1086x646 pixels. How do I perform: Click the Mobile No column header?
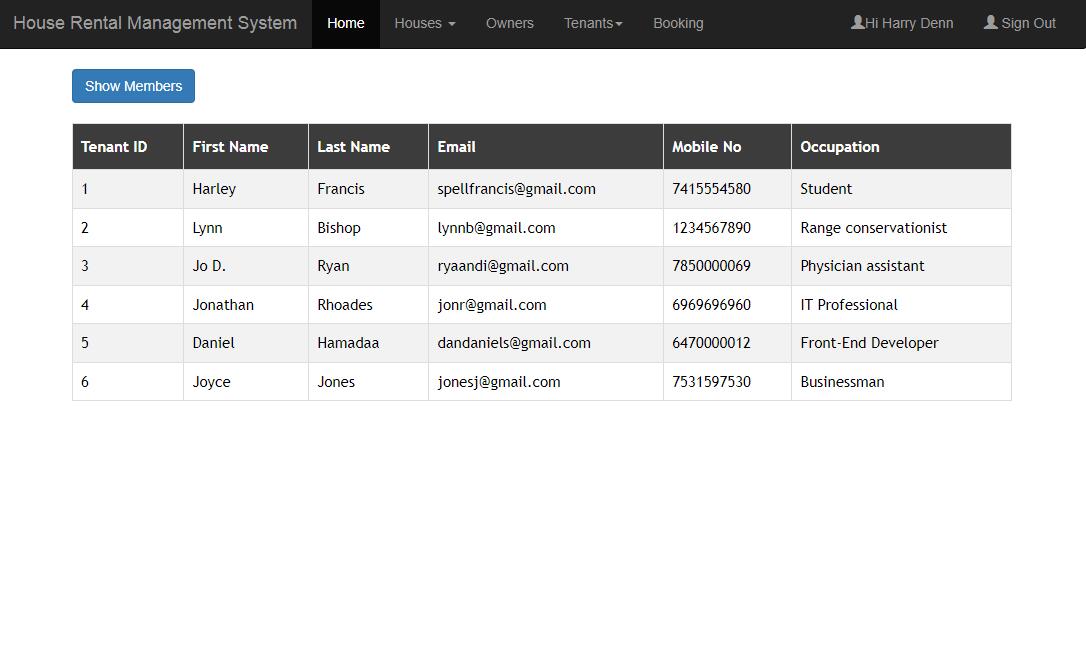click(x=706, y=147)
